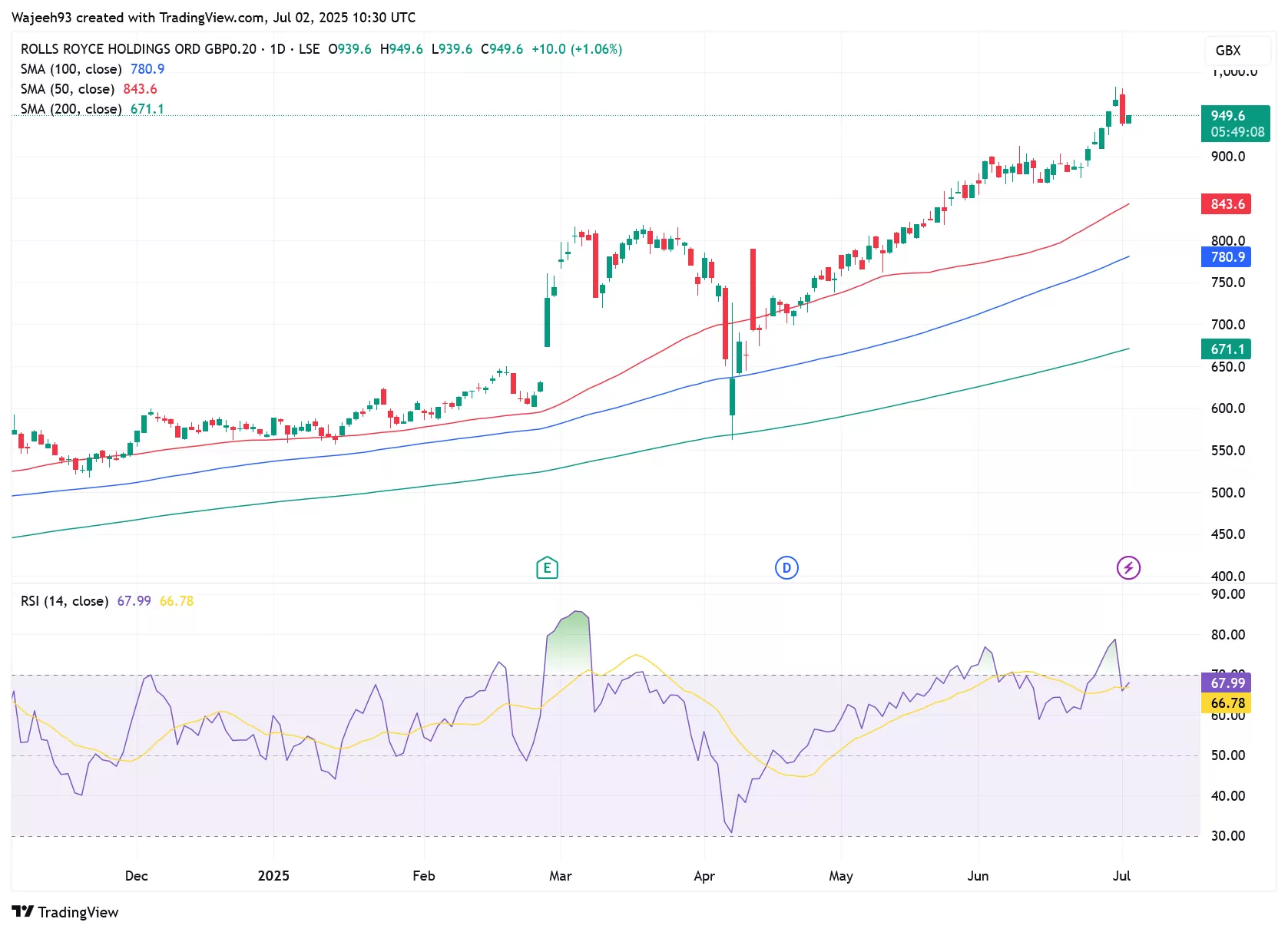This screenshot has width=1288, height=932.
Task: Click the RSI (14, close) indicator legend
Action: point(65,601)
